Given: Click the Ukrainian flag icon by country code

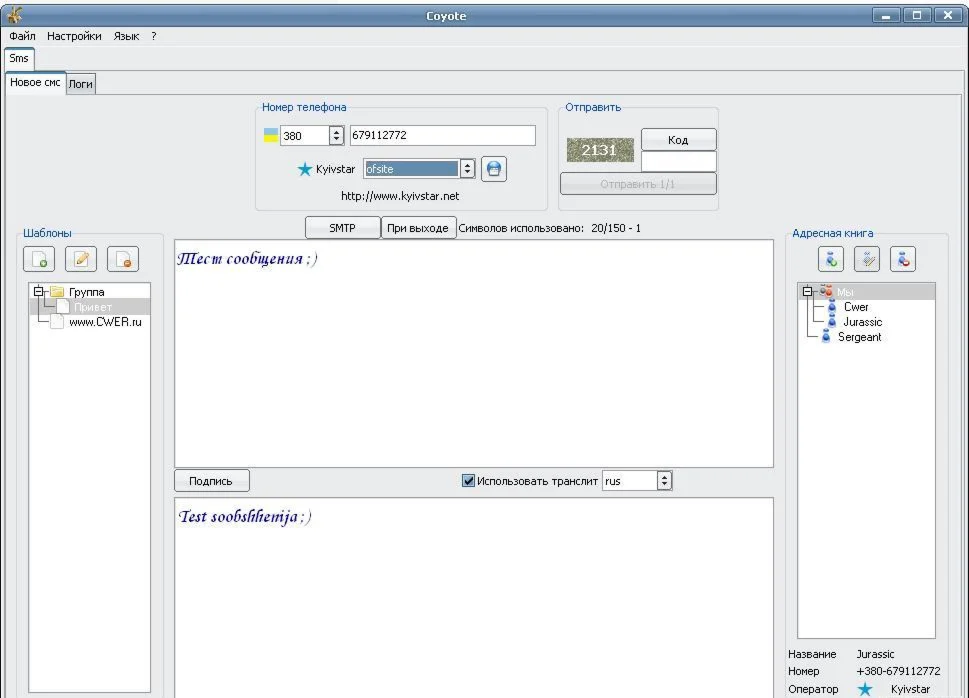Looking at the screenshot, I should pyautogui.click(x=271, y=135).
